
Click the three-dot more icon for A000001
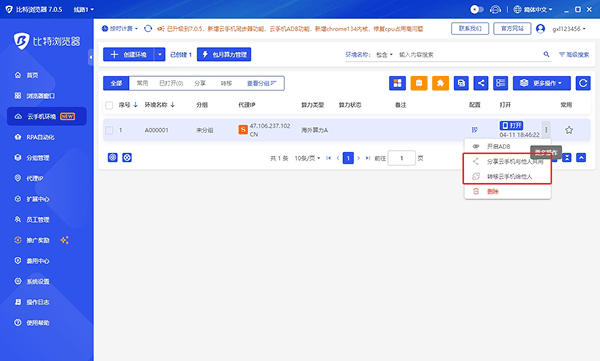(546, 130)
